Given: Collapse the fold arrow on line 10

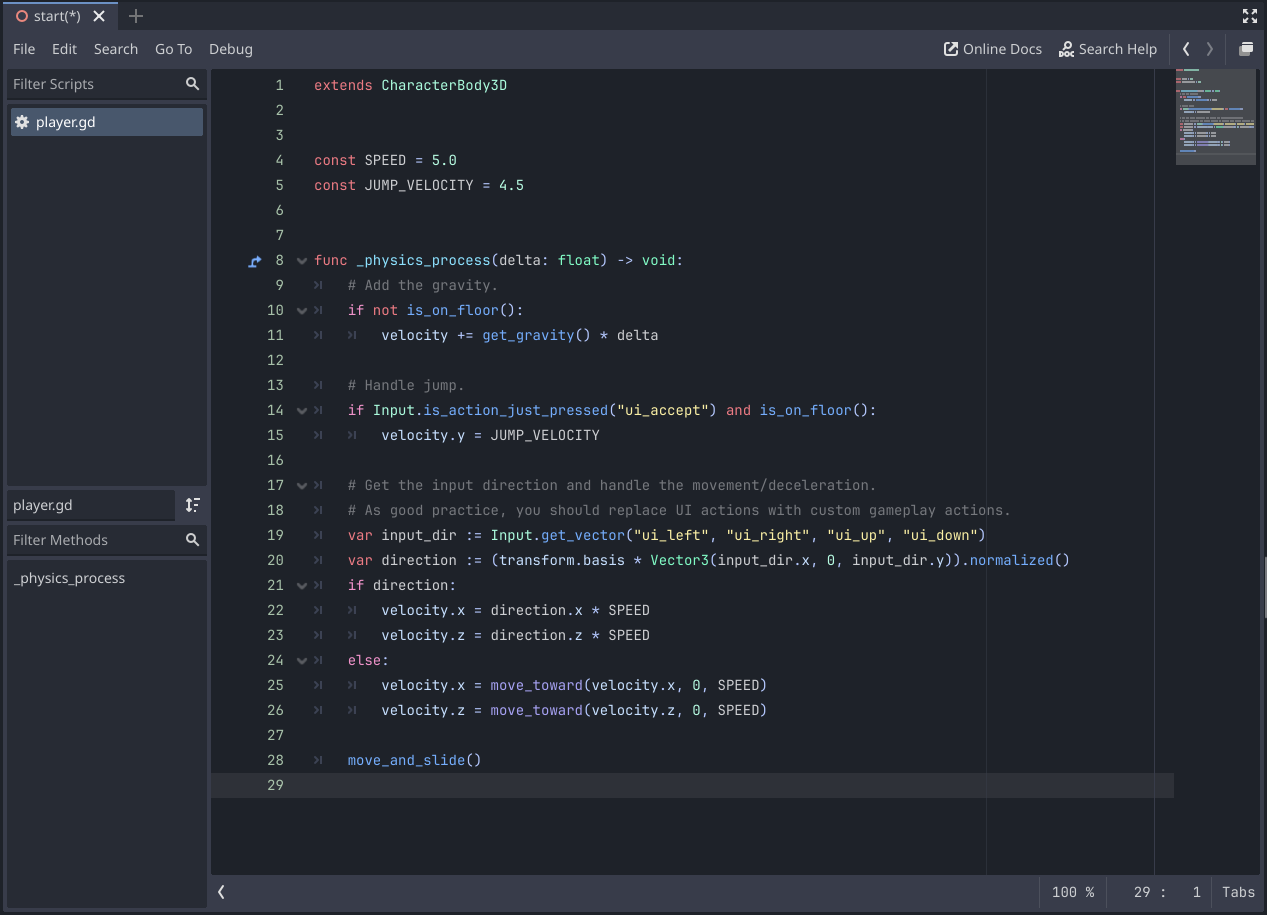Looking at the screenshot, I should [301, 310].
